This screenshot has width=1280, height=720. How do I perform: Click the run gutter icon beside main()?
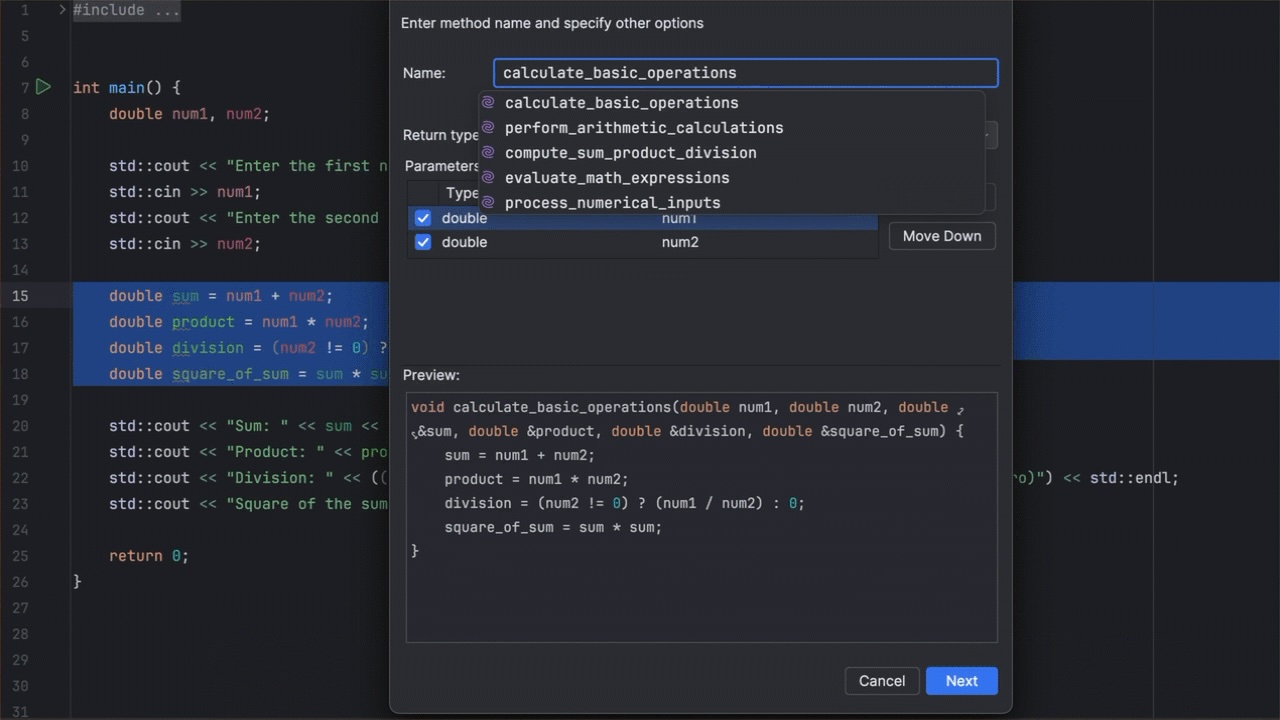coord(43,87)
